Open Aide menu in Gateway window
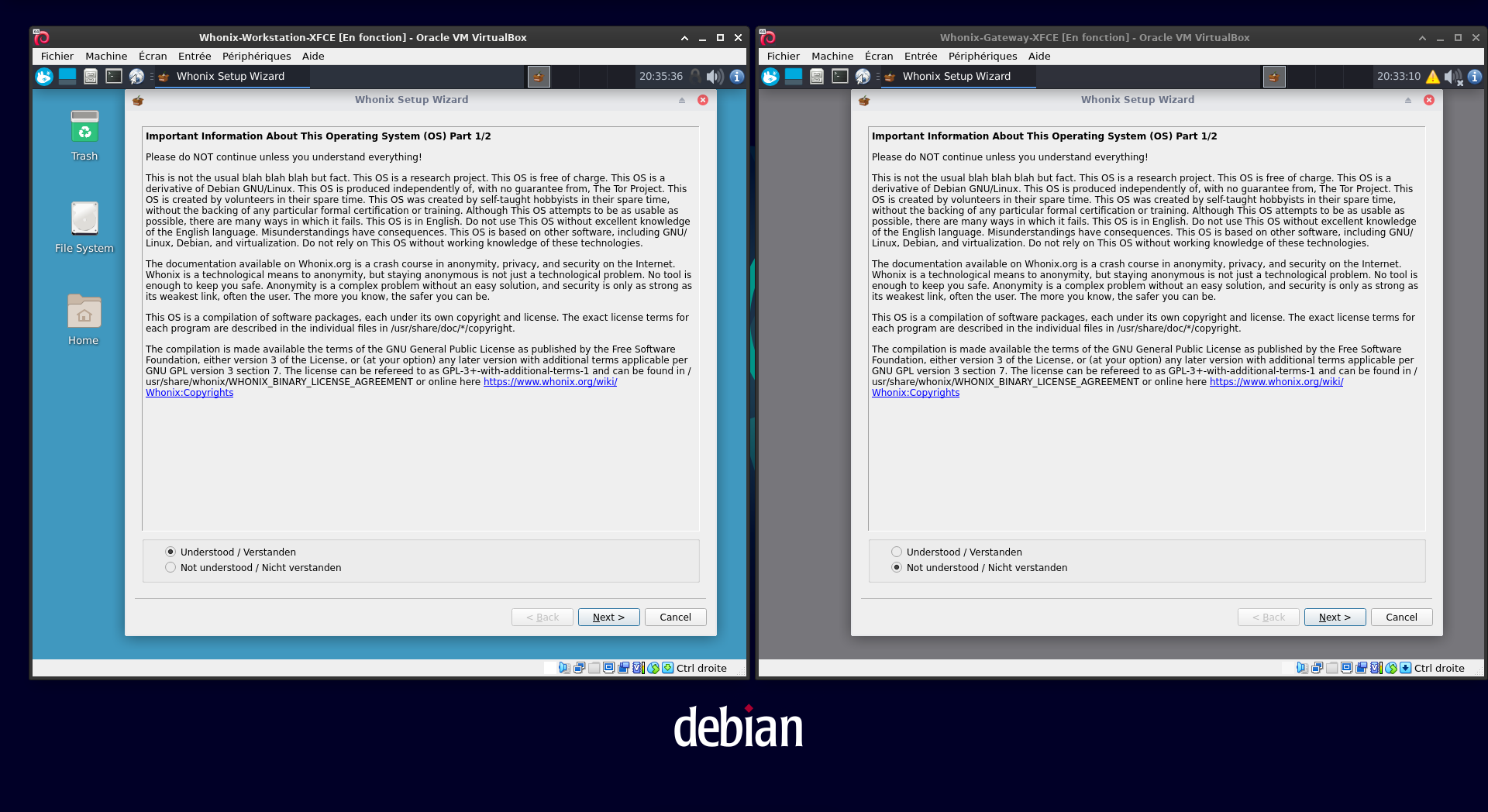Image resolution: width=1488 pixels, height=812 pixels. point(1039,56)
